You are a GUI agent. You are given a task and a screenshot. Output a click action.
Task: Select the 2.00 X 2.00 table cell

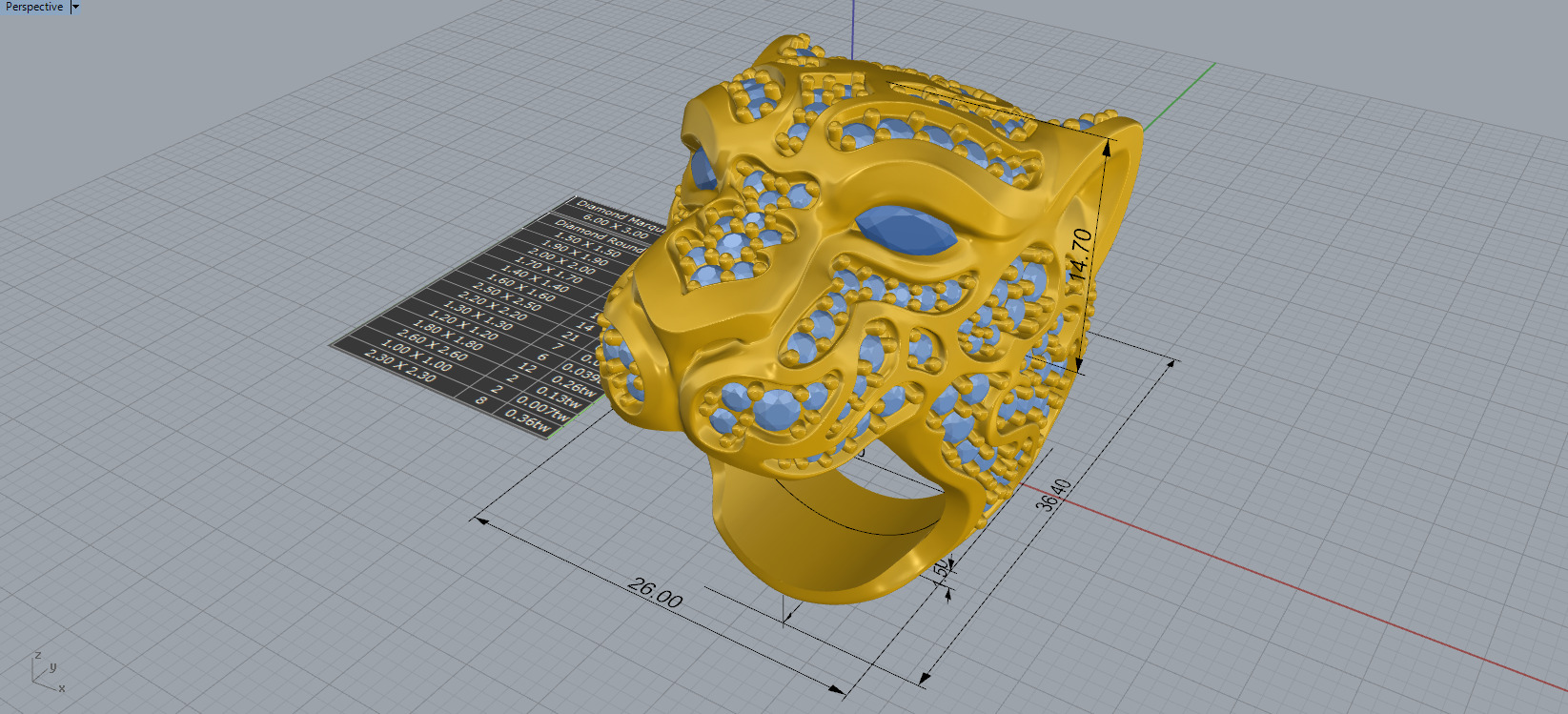(x=561, y=261)
